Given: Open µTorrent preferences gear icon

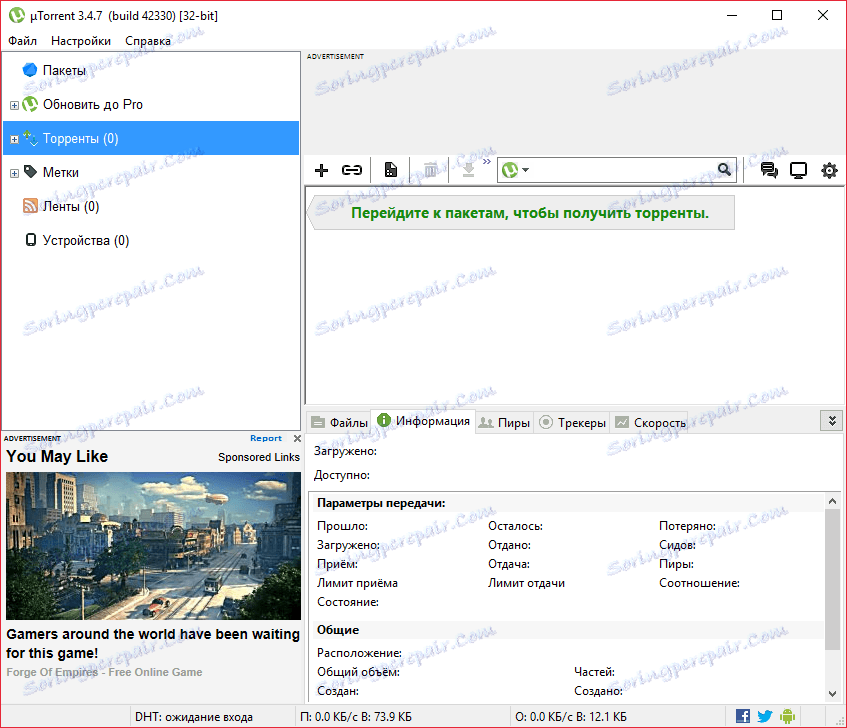Looking at the screenshot, I should pyautogui.click(x=829, y=170).
